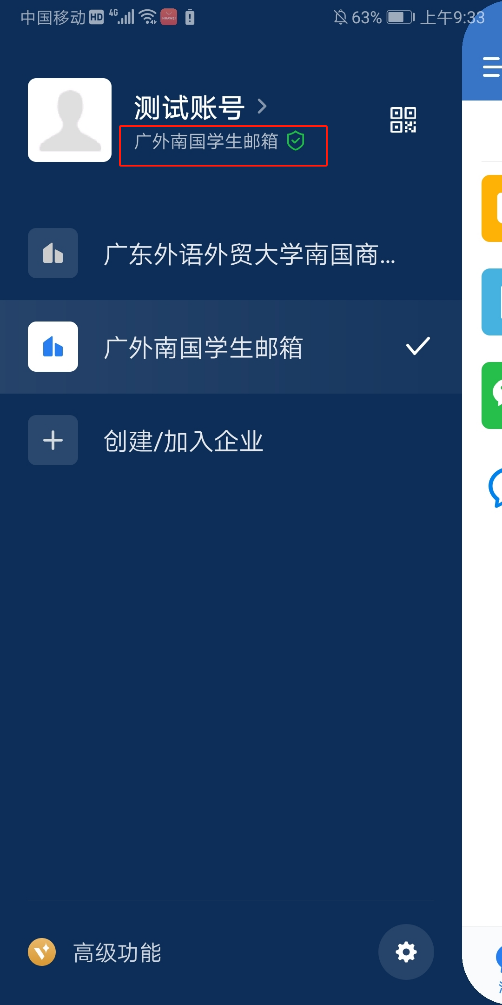Tap the blue 广外南国学生邮箱 organization icon

click(x=53, y=347)
